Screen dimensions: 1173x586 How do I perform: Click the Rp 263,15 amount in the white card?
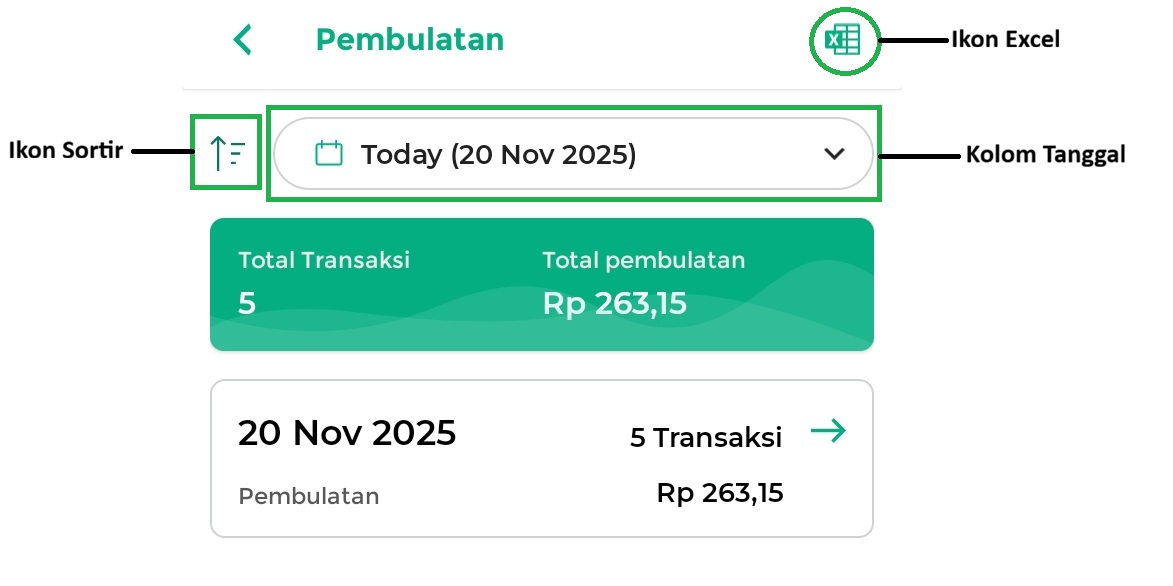tap(719, 493)
